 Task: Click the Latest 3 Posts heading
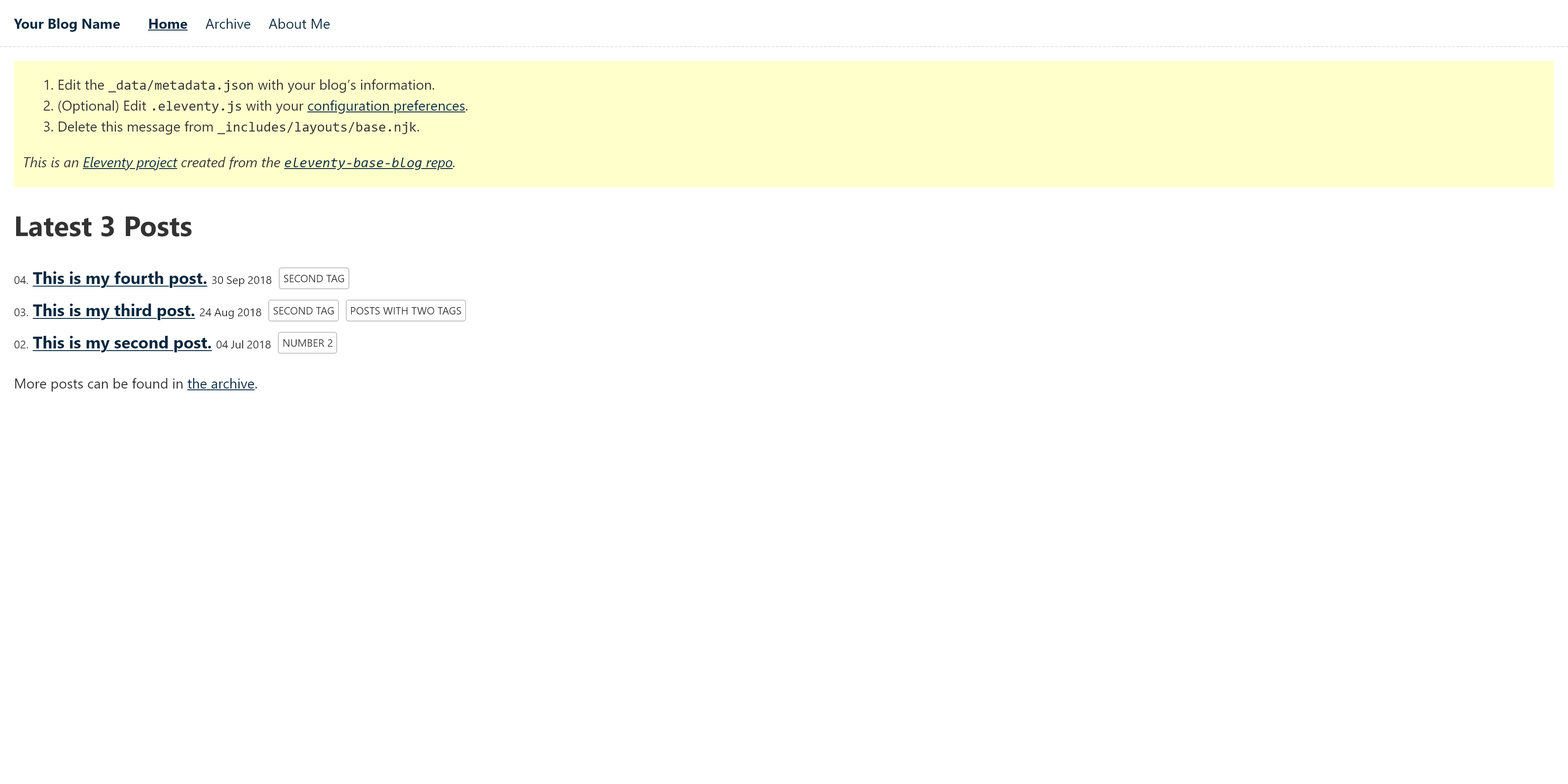pyautogui.click(x=103, y=226)
